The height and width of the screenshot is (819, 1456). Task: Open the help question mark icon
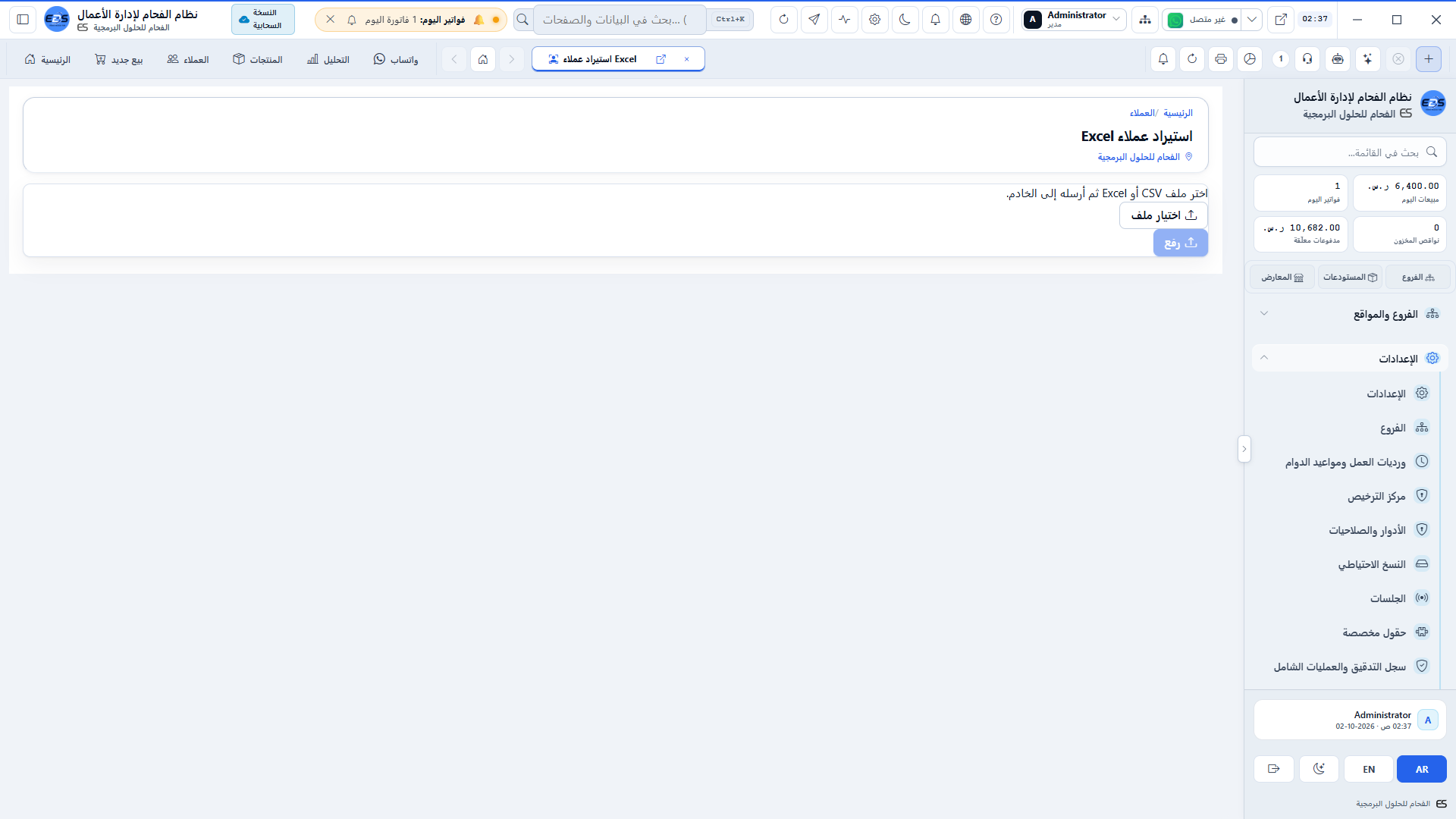(x=996, y=20)
